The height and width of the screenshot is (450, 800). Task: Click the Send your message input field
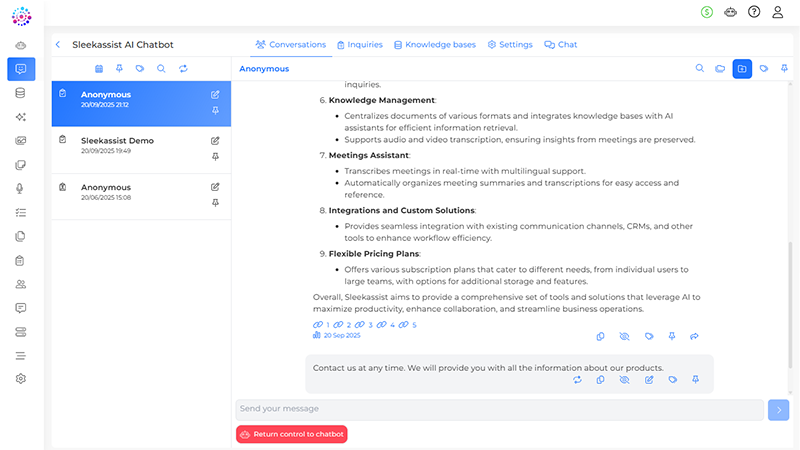(x=499, y=409)
